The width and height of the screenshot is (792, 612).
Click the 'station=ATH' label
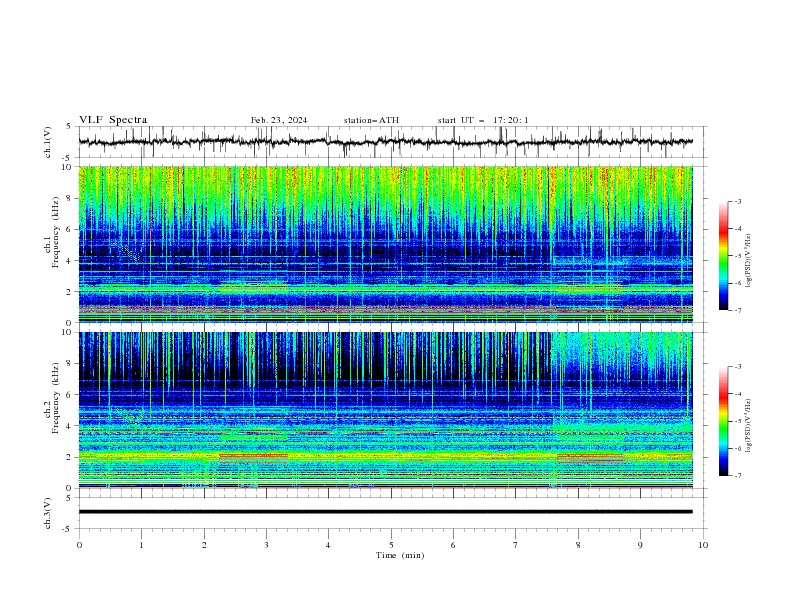coord(371,120)
